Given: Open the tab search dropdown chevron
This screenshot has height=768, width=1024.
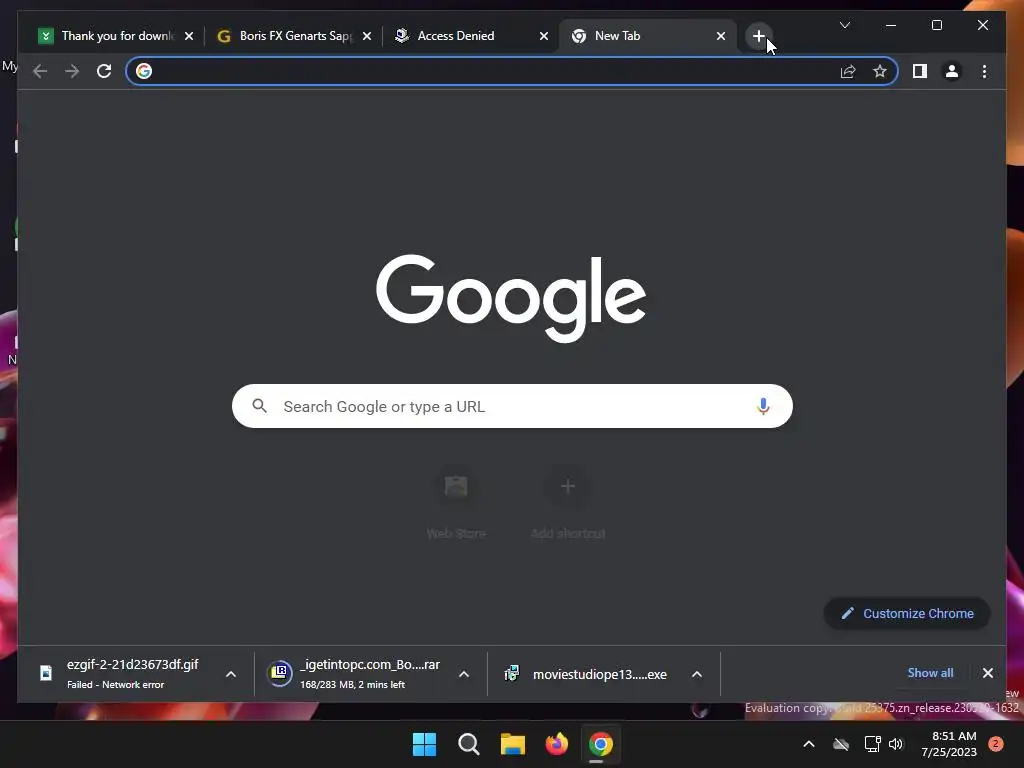Looking at the screenshot, I should (844, 25).
